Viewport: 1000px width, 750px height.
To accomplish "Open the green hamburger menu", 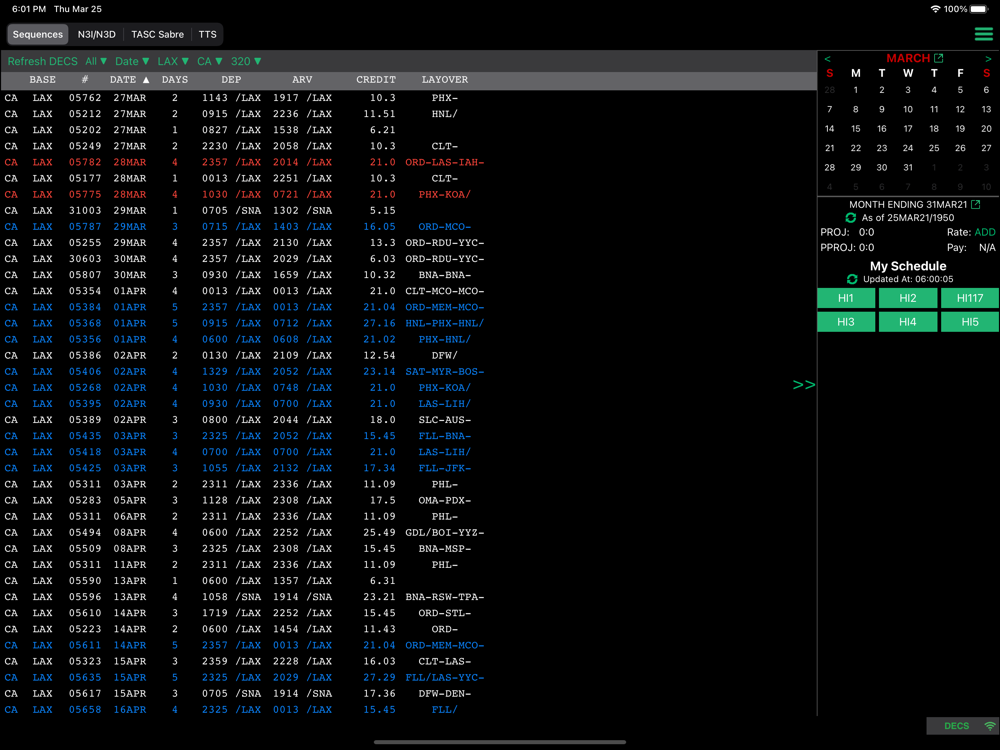I will tap(983, 34).
